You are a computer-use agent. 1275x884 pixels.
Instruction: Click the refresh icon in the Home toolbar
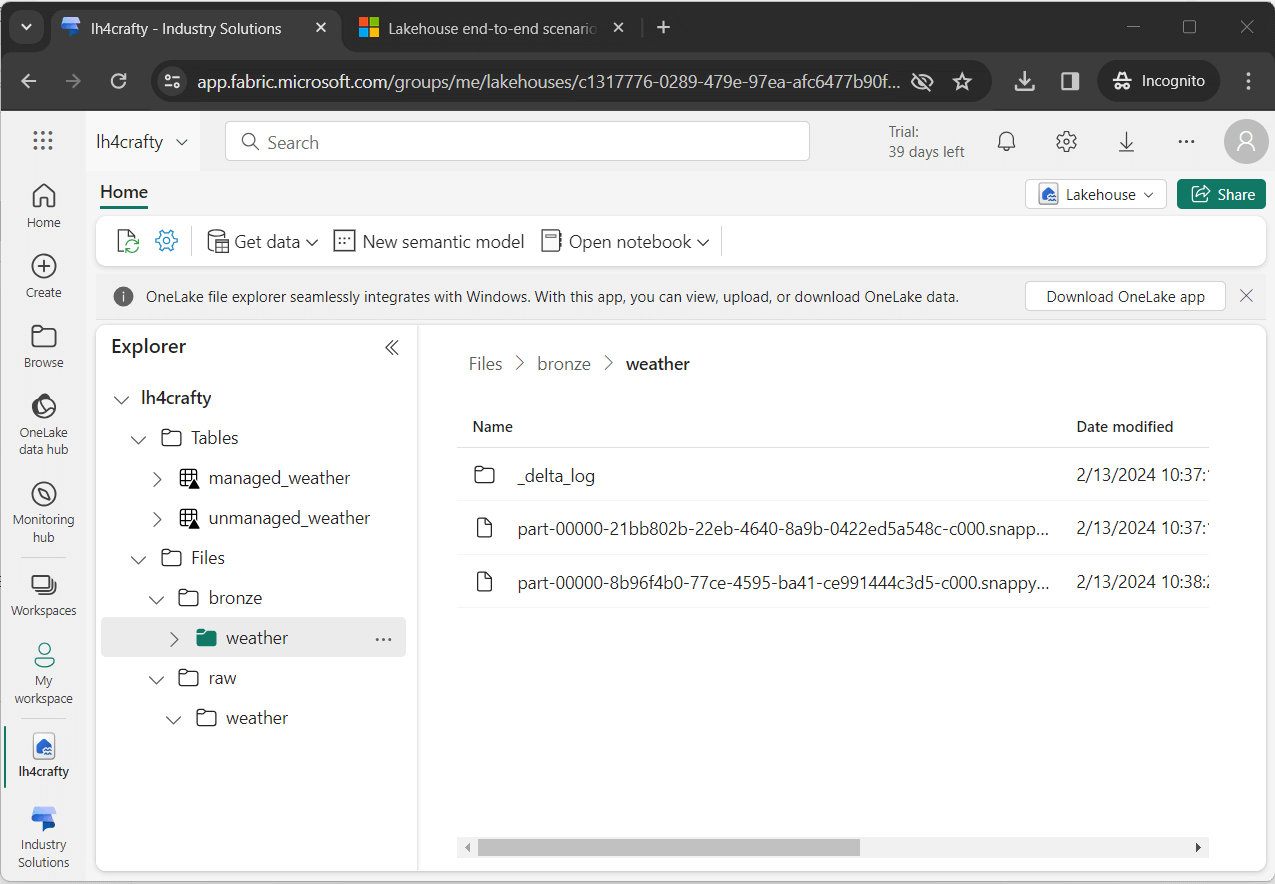(x=128, y=241)
